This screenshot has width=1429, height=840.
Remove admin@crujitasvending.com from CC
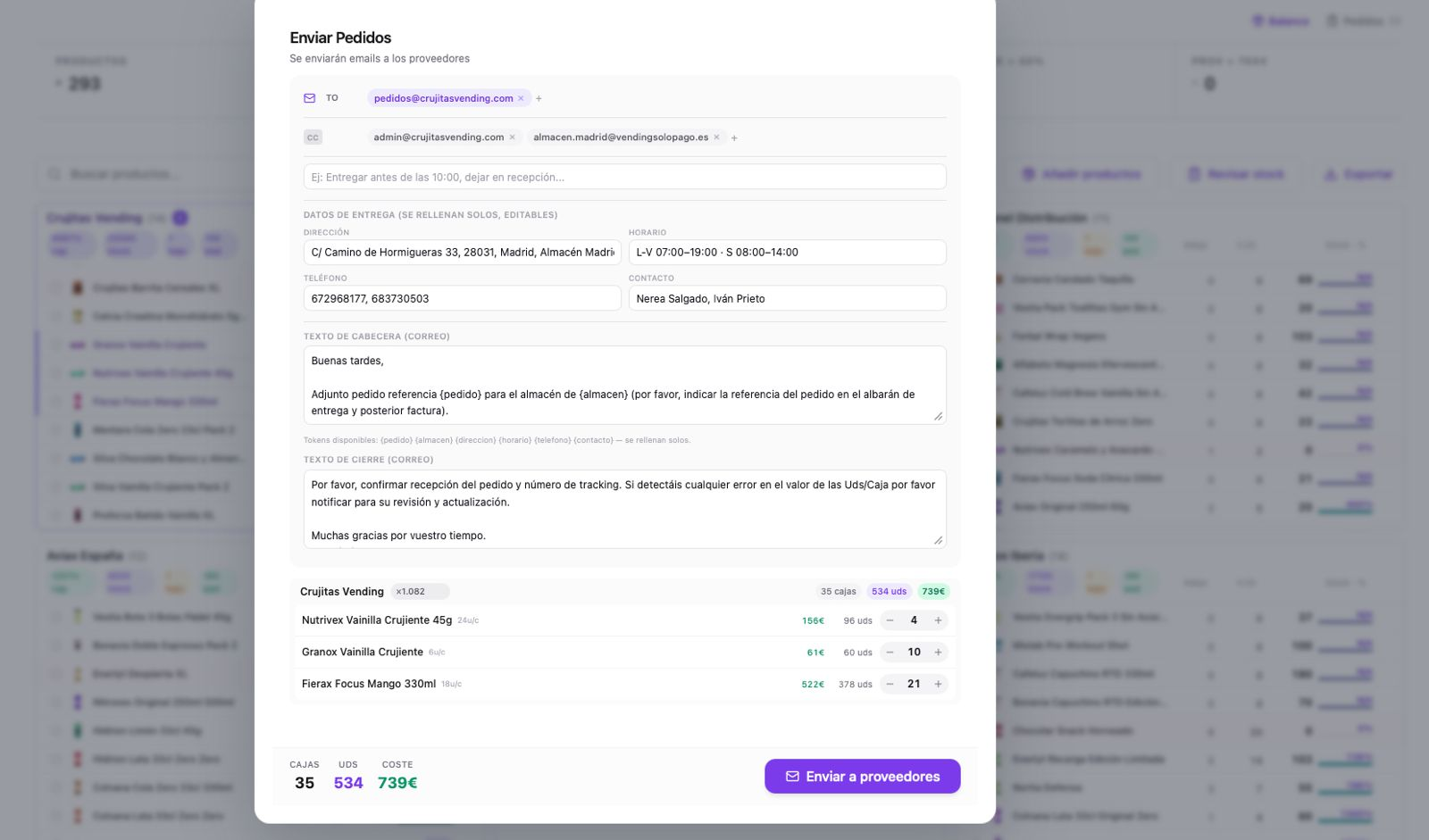(x=512, y=137)
